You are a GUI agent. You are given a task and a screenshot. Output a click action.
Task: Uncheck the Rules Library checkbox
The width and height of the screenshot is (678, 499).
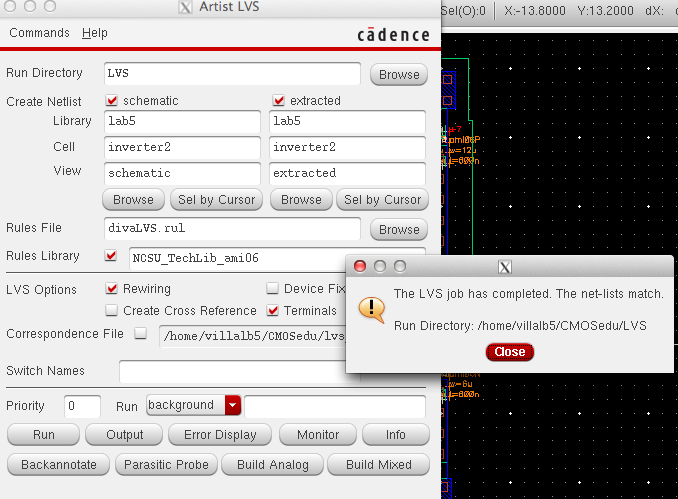[x=111, y=255]
